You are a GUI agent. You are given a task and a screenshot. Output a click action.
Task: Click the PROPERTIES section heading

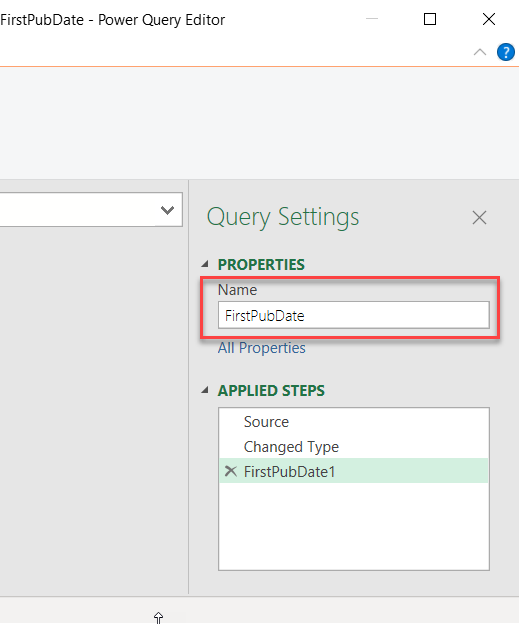tap(261, 265)
